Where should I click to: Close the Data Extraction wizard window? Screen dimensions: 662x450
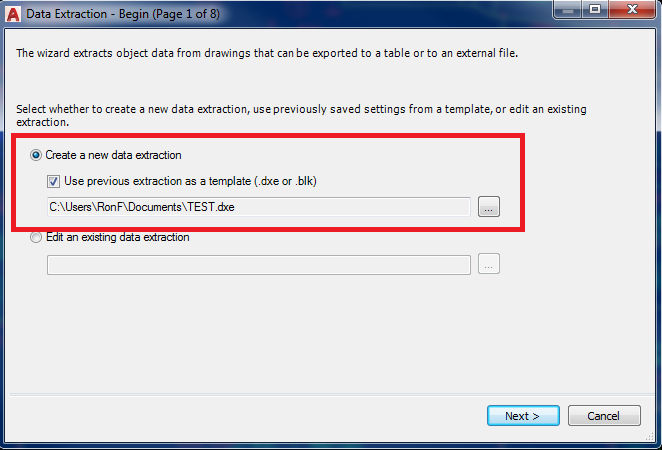point(632,10)
